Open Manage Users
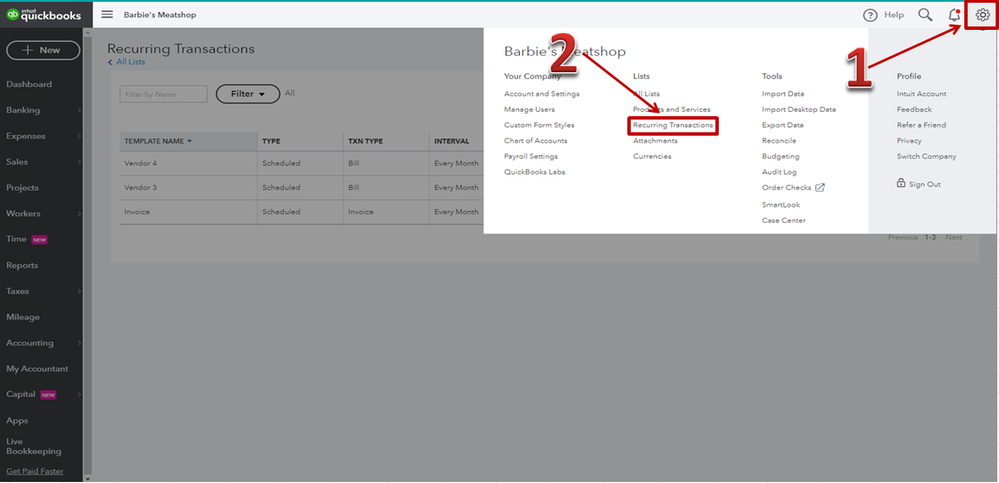 [529, 110]
